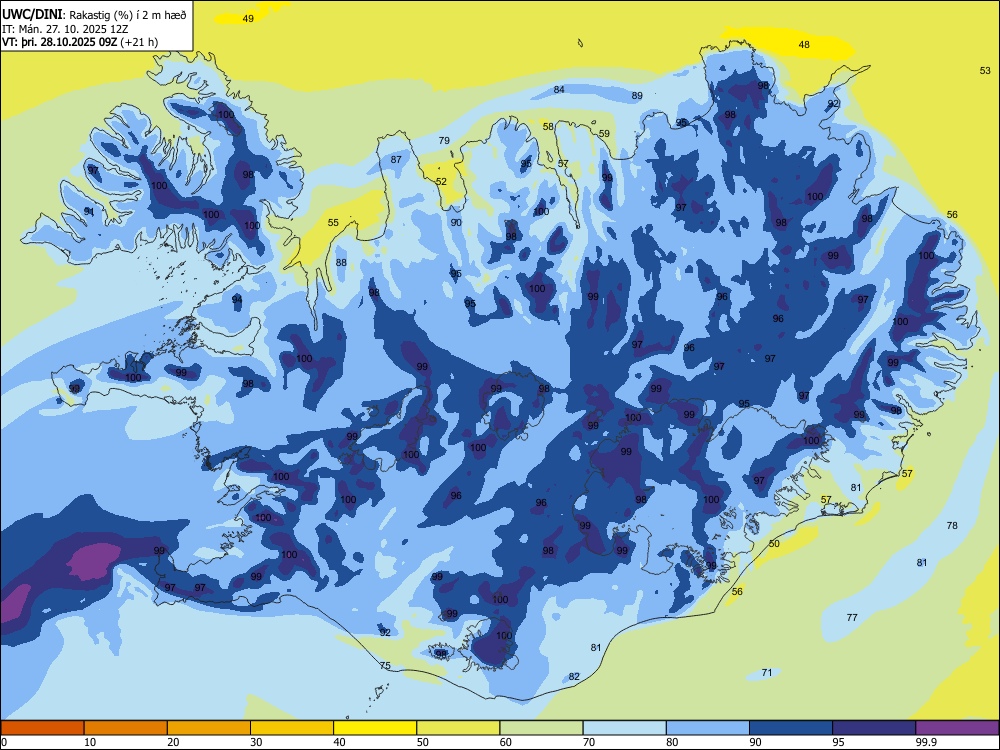The image size is (1000, 750).
Task: Click the purple legend swatch above 99.9
Action: click(957, 728)
